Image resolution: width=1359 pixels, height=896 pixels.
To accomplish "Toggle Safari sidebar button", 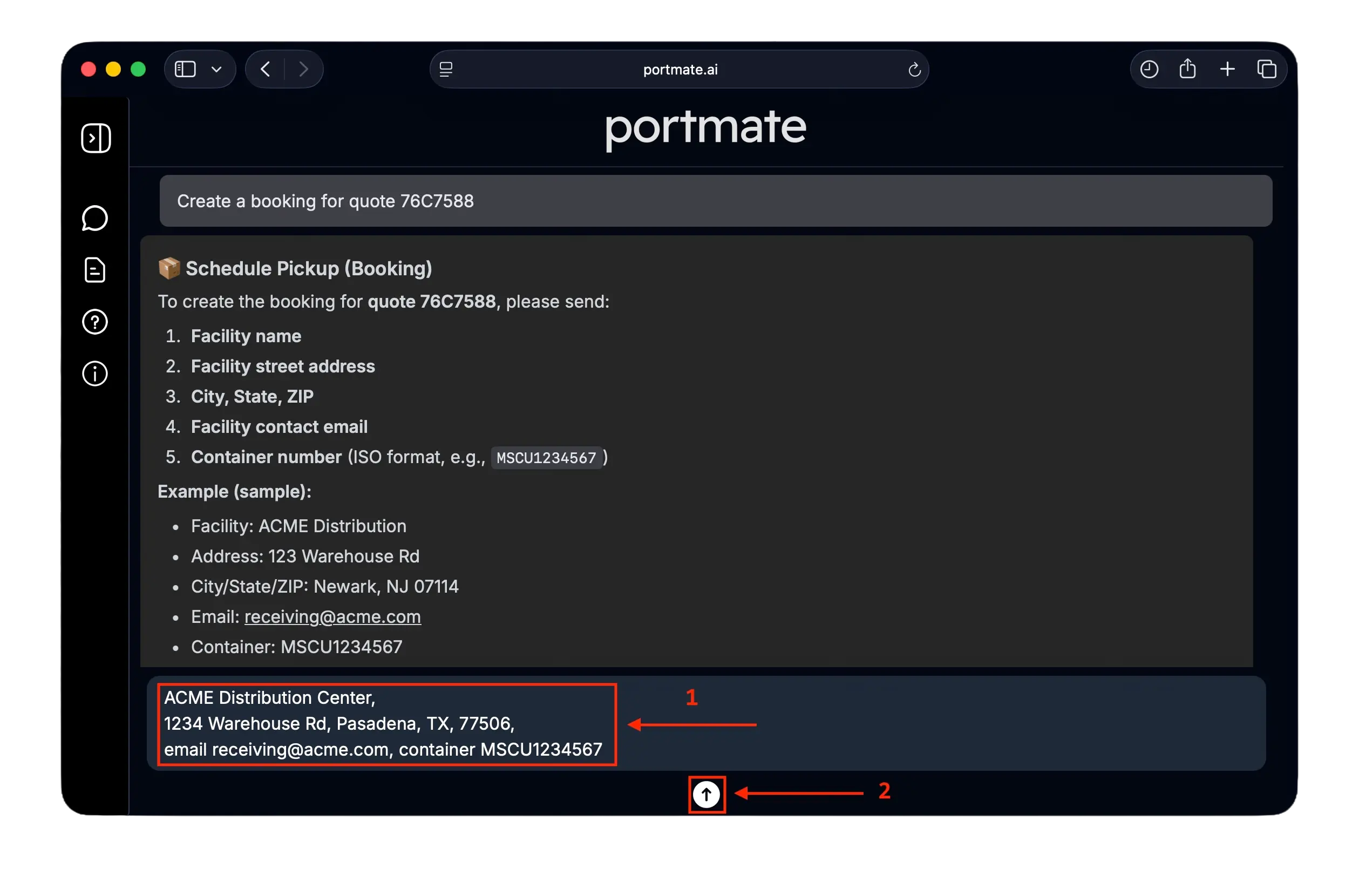I will click(x=185, y=69).
